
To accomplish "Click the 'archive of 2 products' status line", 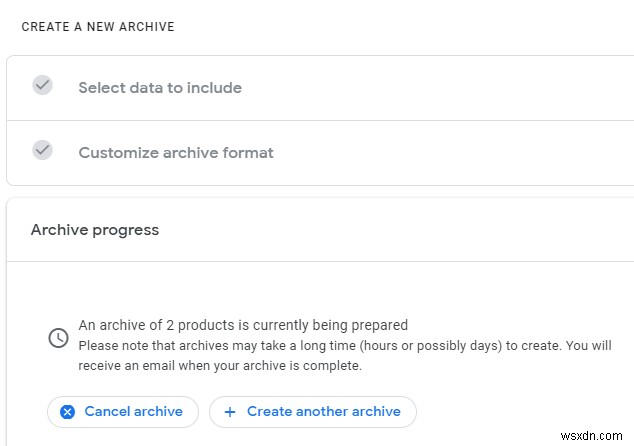I will pyautogui.click(x=243, y=325).
